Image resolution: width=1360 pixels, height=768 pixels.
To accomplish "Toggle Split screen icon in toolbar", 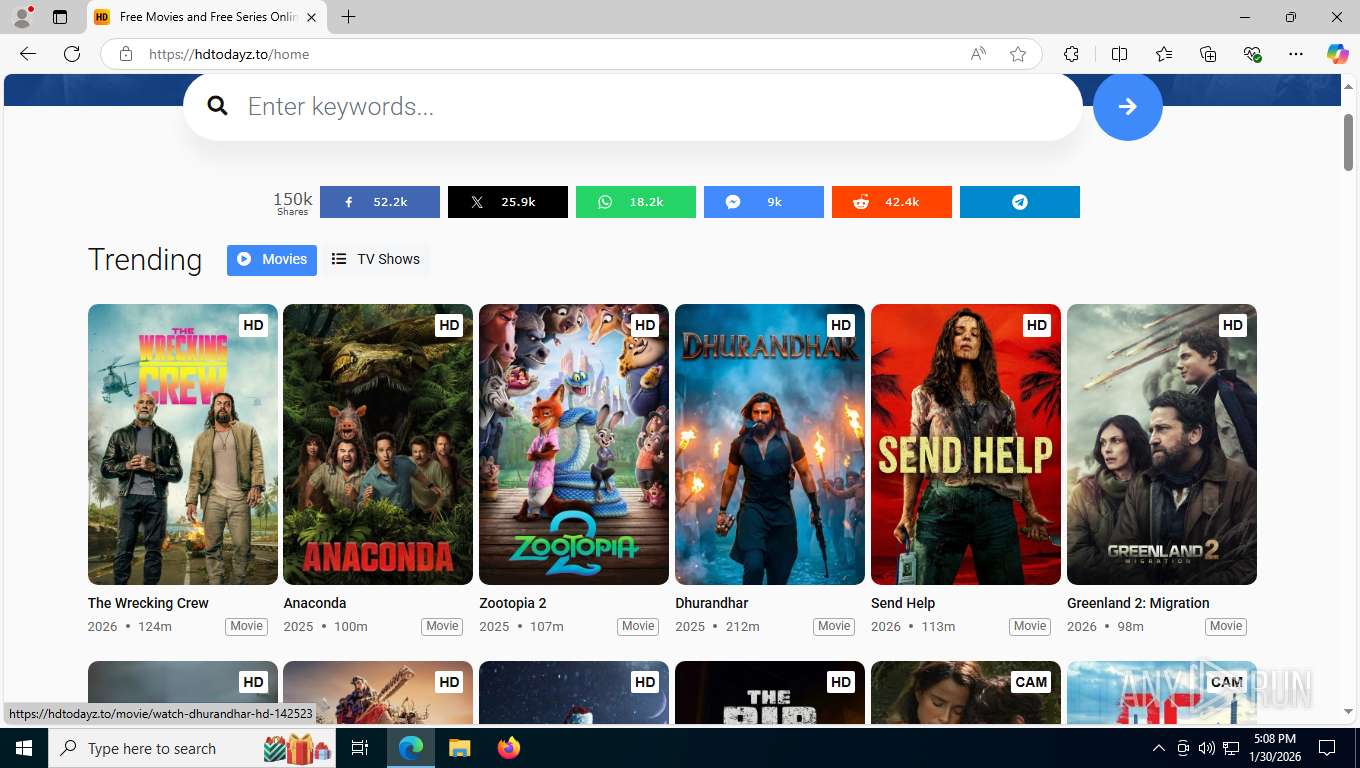I will 1119,54.
